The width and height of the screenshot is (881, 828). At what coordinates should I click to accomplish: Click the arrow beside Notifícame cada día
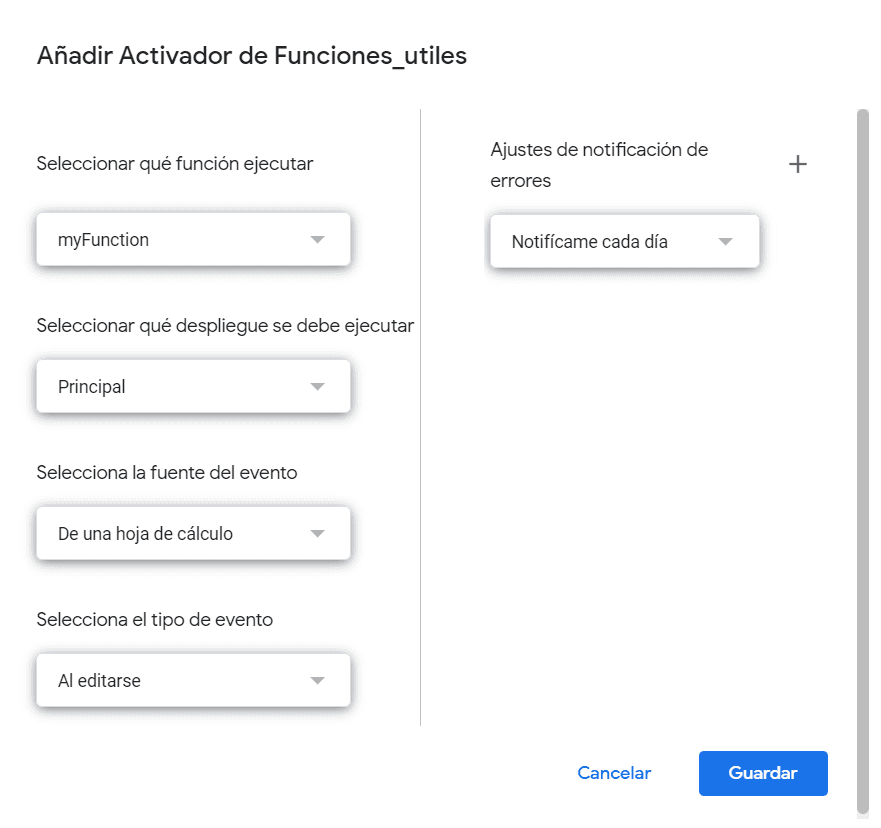(725, 242)
